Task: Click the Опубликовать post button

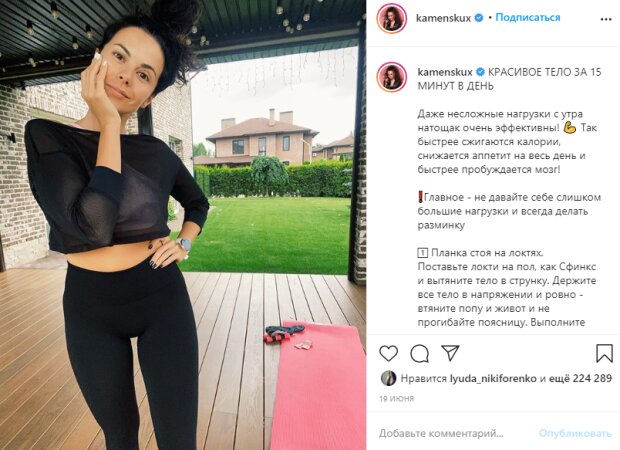Action: pos(575,433)
